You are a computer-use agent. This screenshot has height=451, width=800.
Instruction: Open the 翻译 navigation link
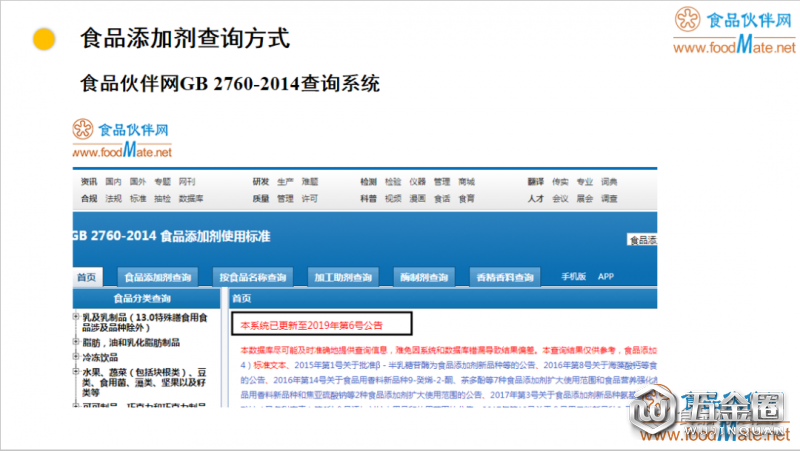pyautogui.click(x=536, y=182)
